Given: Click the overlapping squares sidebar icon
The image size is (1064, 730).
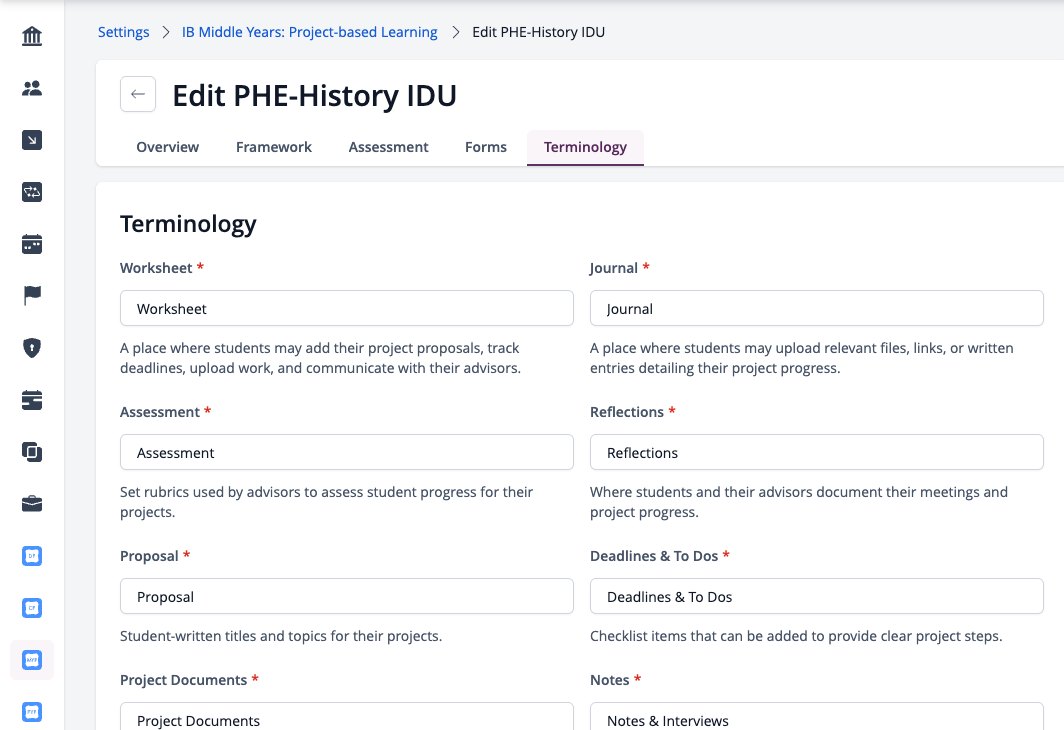Looking at the screenshot, I should coord(32,452).
